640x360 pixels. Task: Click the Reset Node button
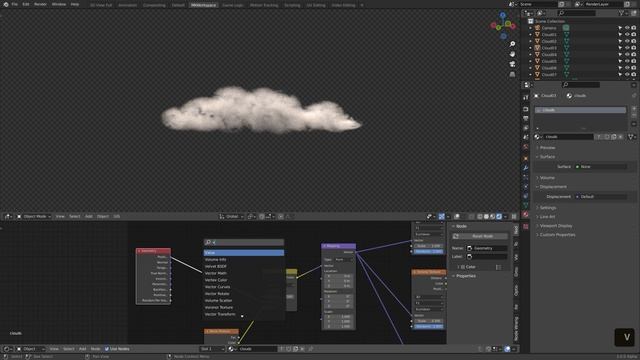(x=480, y=236)
